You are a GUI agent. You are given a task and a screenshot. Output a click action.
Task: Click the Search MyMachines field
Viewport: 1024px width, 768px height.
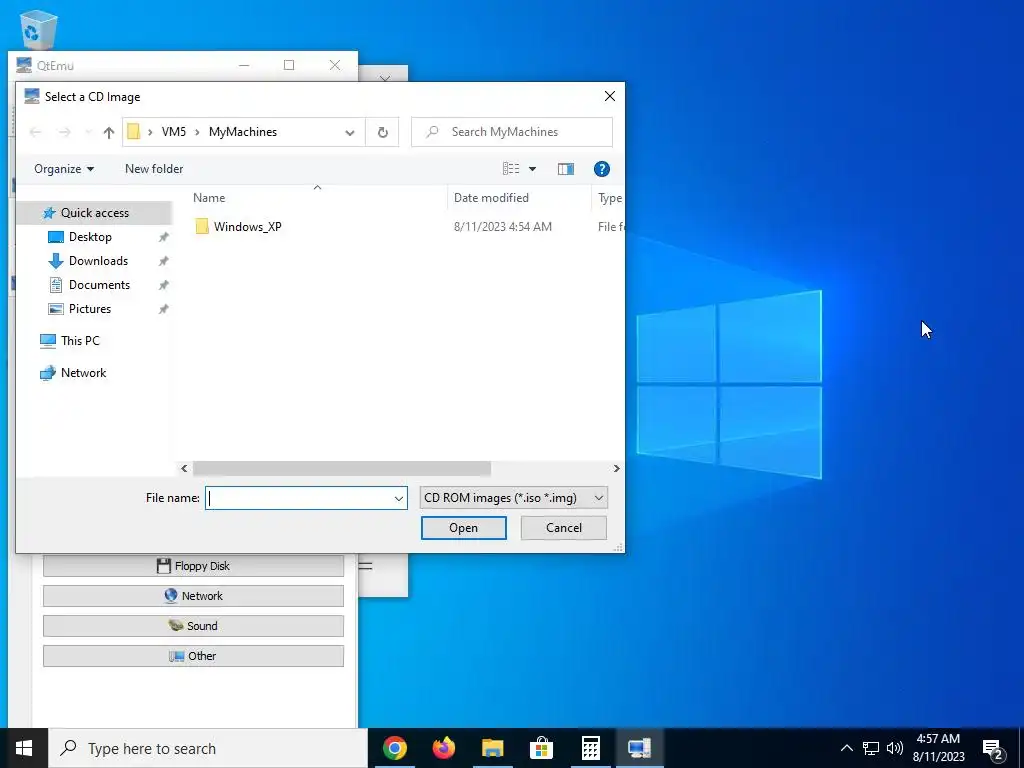point(512,132)
